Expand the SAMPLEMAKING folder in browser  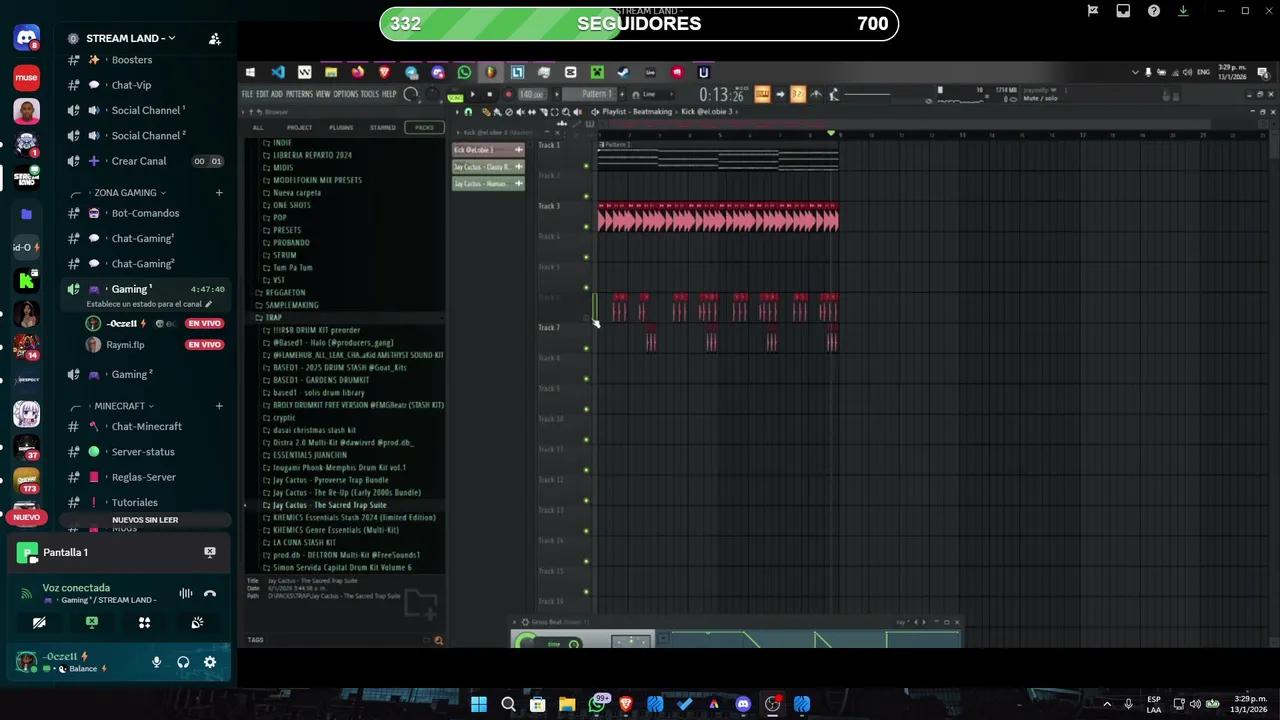(291, 305)
